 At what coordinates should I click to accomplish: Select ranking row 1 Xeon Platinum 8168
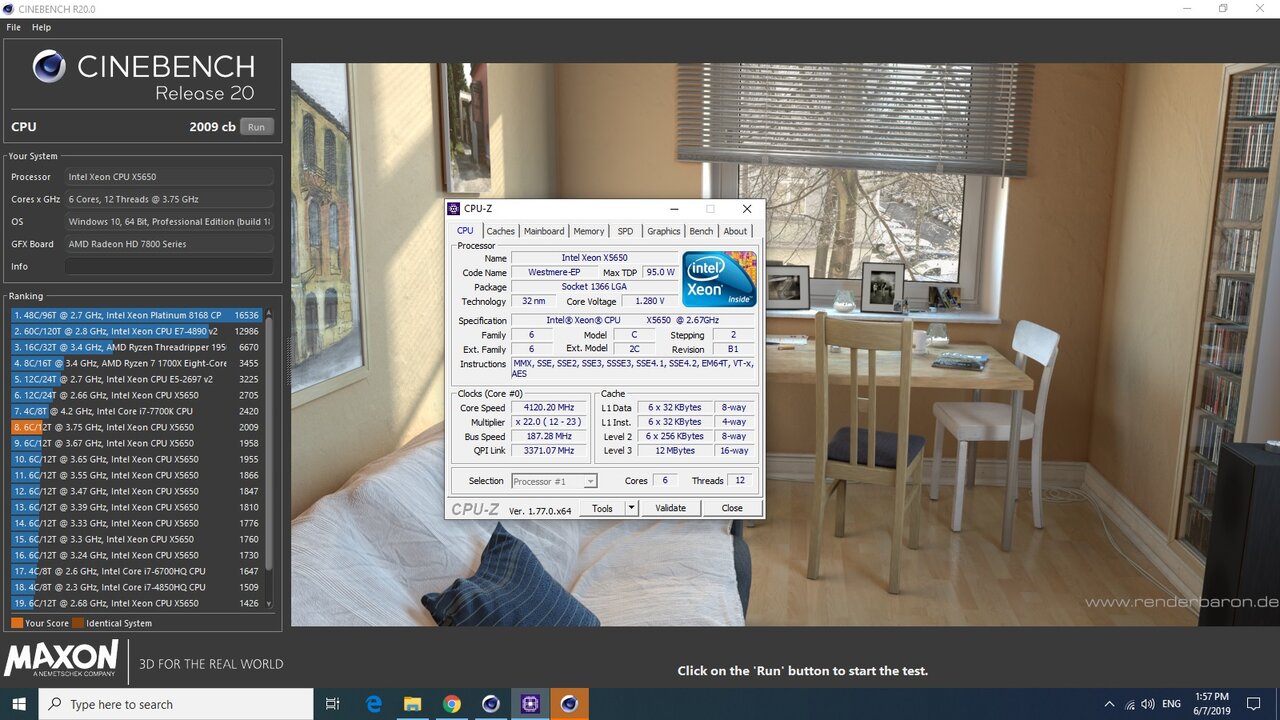(x=137, y=315)
